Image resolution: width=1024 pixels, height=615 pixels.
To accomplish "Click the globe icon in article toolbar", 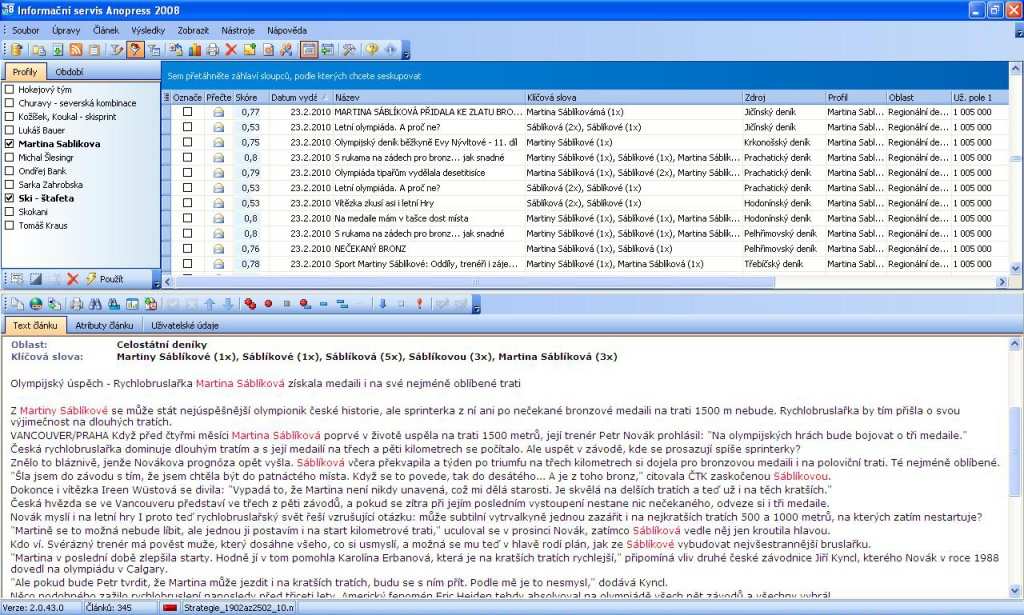I will click(36, 304).
